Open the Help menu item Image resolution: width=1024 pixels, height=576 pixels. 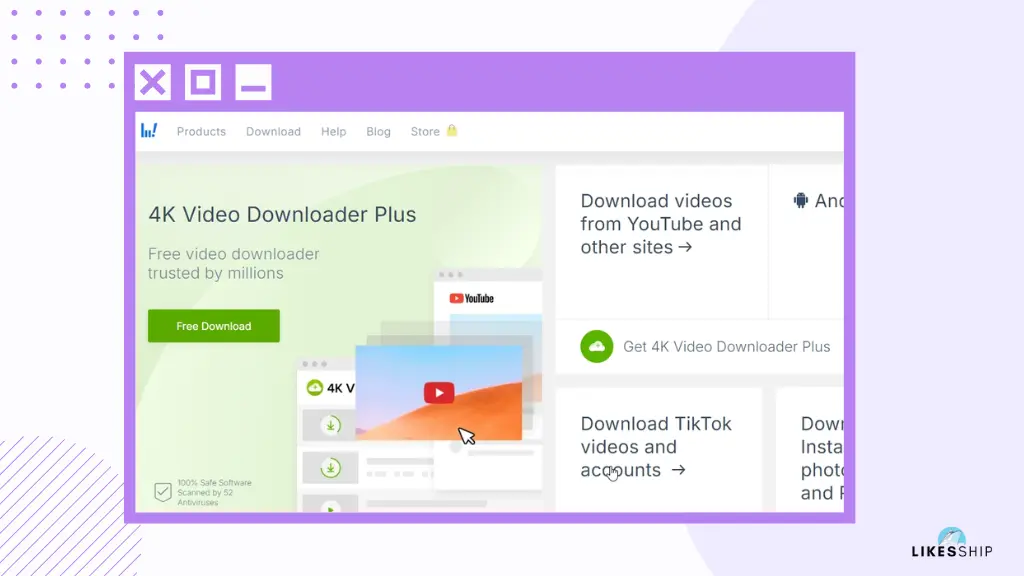pos(333,131)
